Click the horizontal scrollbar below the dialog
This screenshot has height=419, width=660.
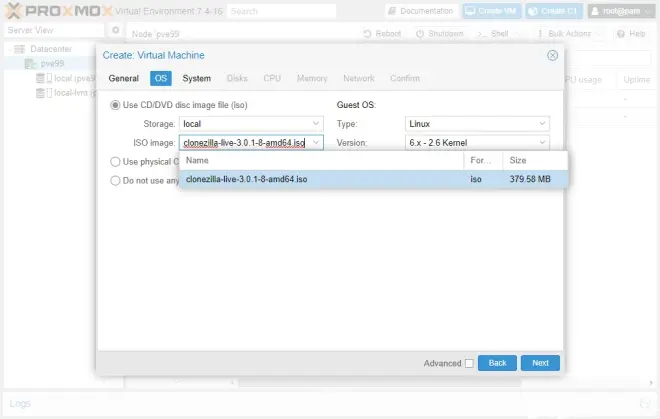pos(379,383)
